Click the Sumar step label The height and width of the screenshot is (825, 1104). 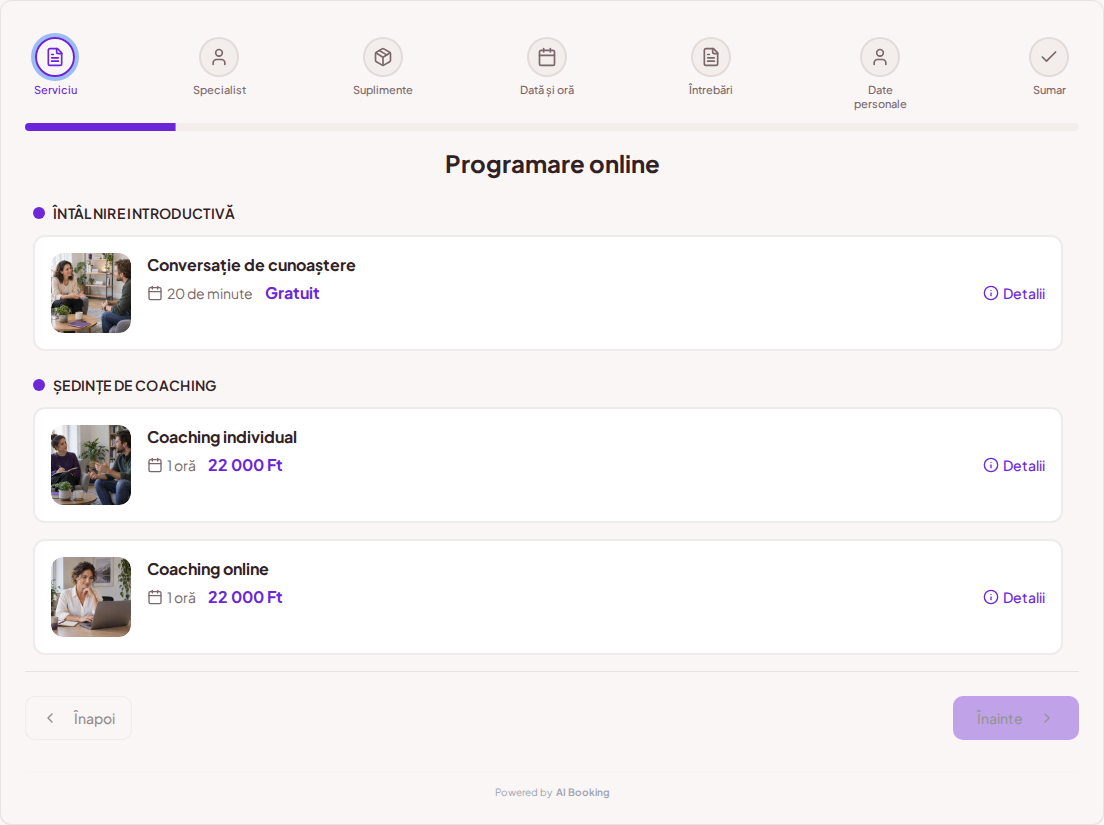(1049, 90)
